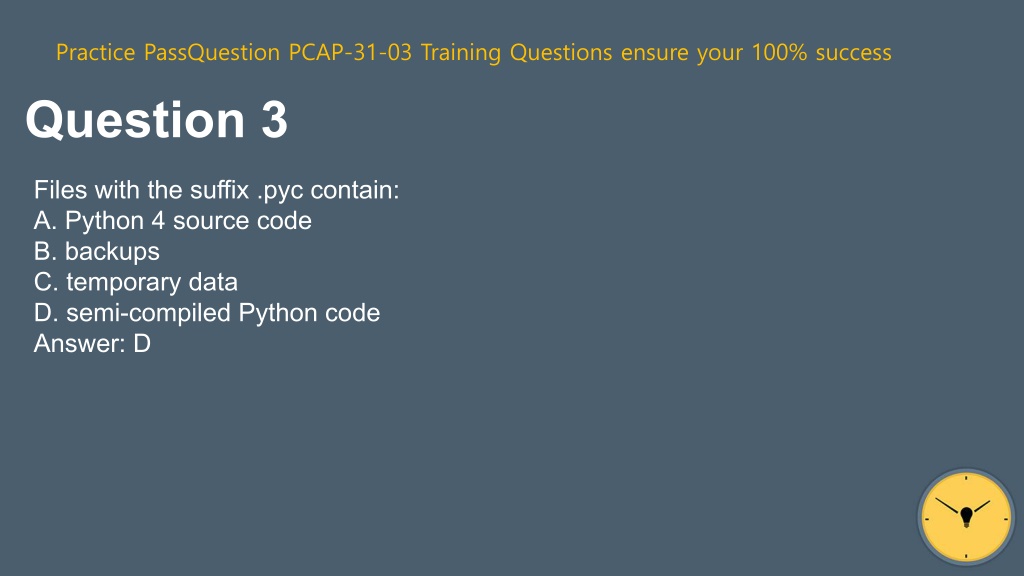
Task: Click the ".pyc" text in the question
Action: [x=280, y=191]
